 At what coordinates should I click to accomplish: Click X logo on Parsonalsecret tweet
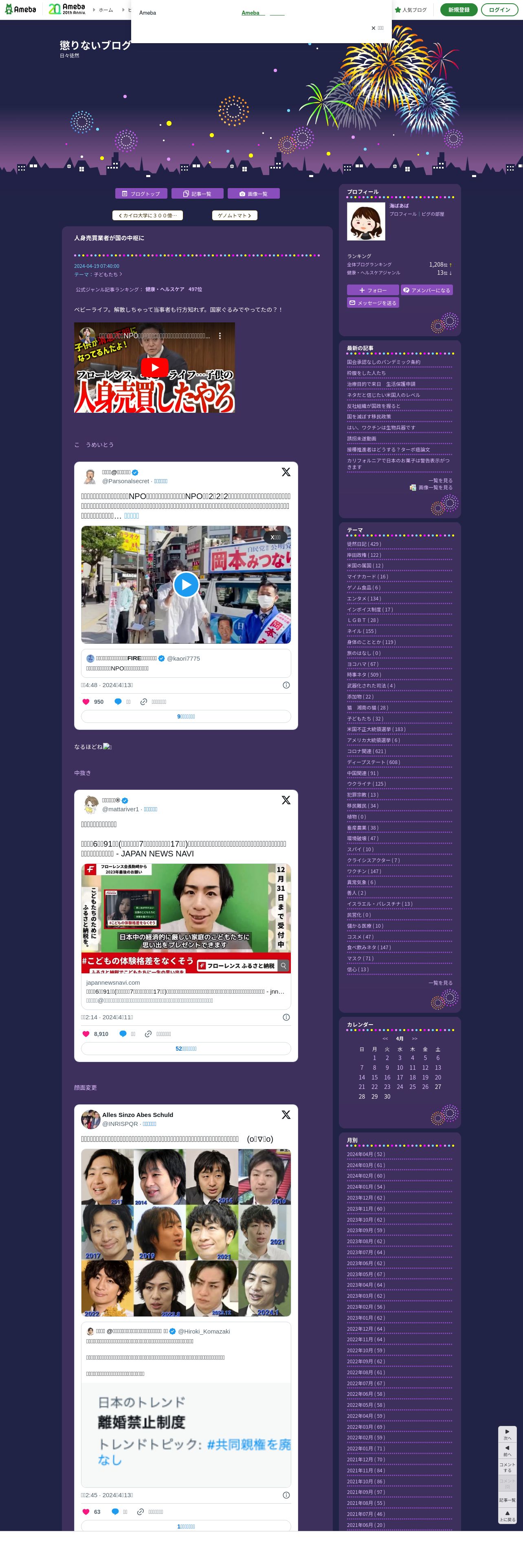[286, 472]
